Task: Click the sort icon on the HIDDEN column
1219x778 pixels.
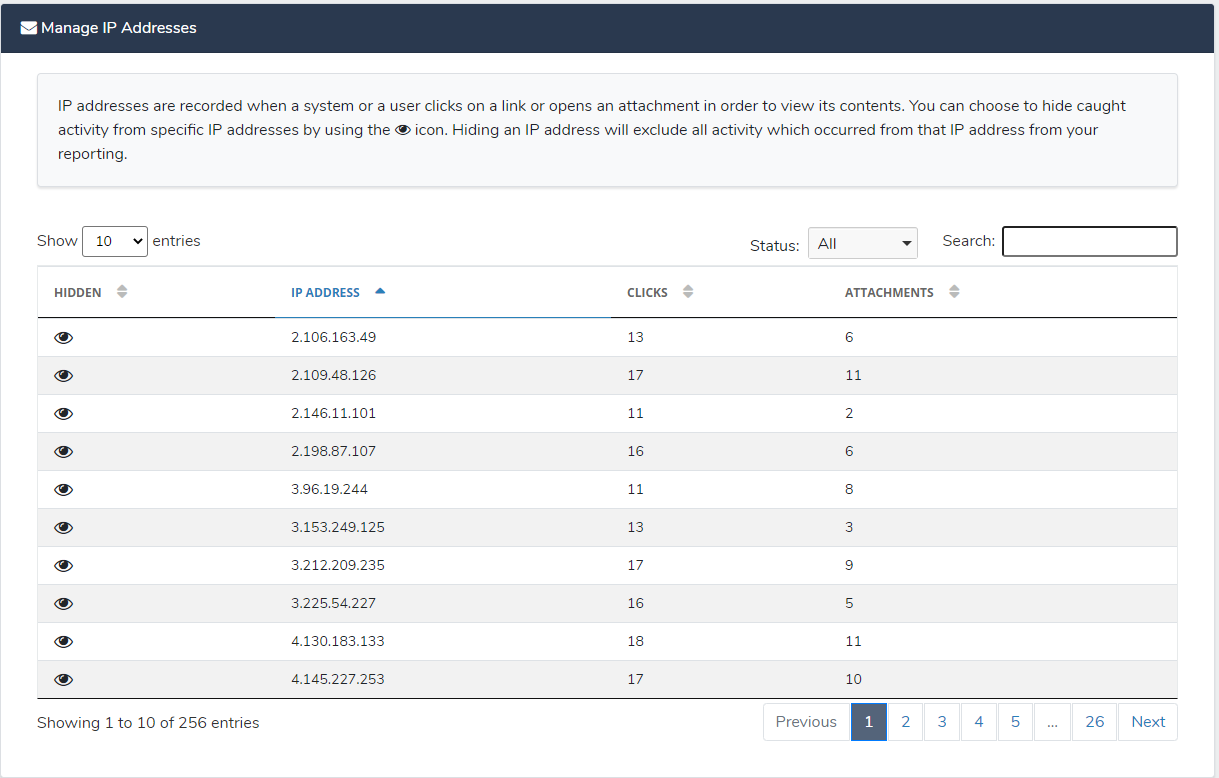Action: 121,291
